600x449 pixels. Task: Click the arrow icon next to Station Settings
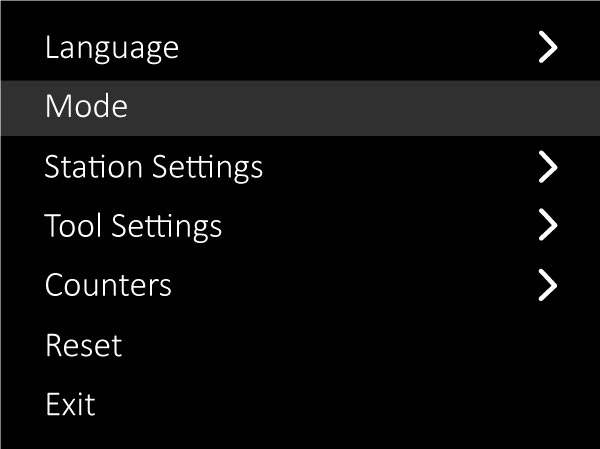click(x=547, y=166)
